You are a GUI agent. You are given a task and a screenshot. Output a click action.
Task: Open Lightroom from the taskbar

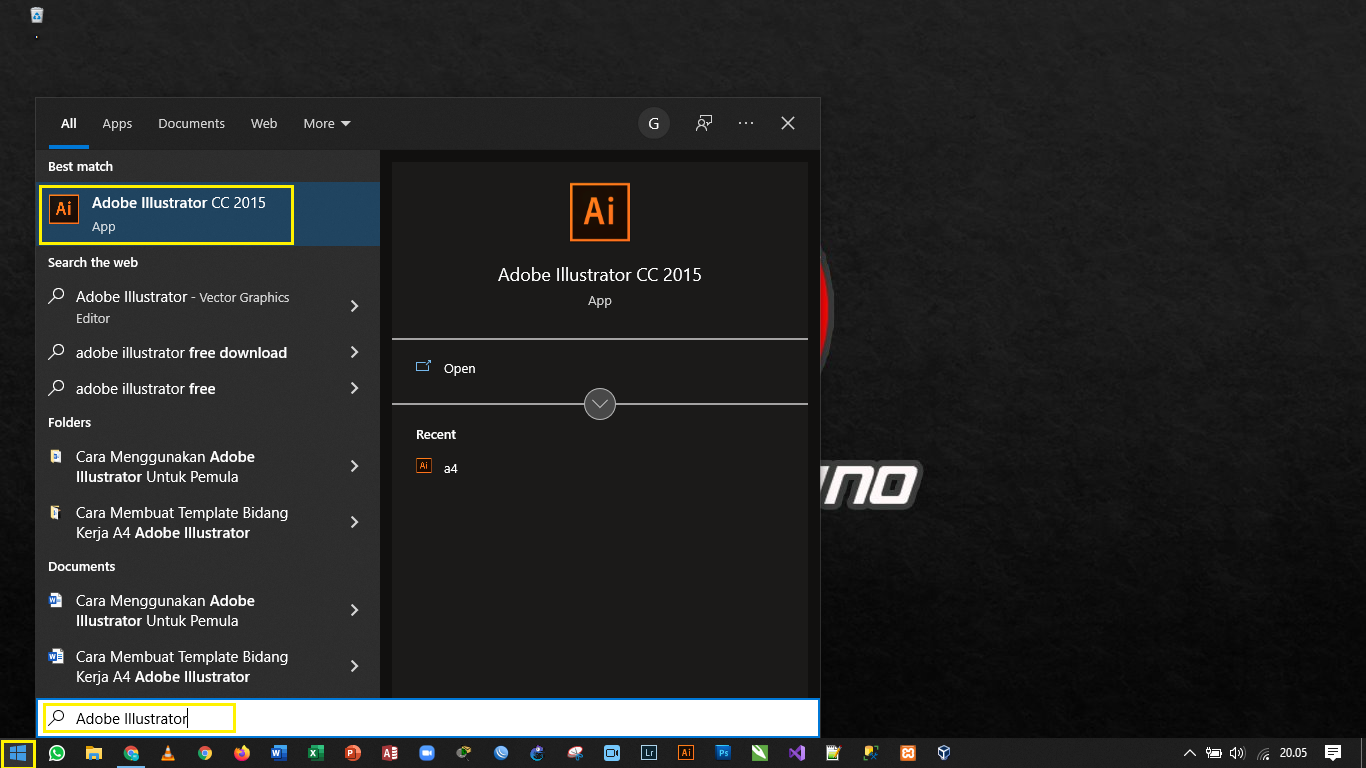coord(648,753)
